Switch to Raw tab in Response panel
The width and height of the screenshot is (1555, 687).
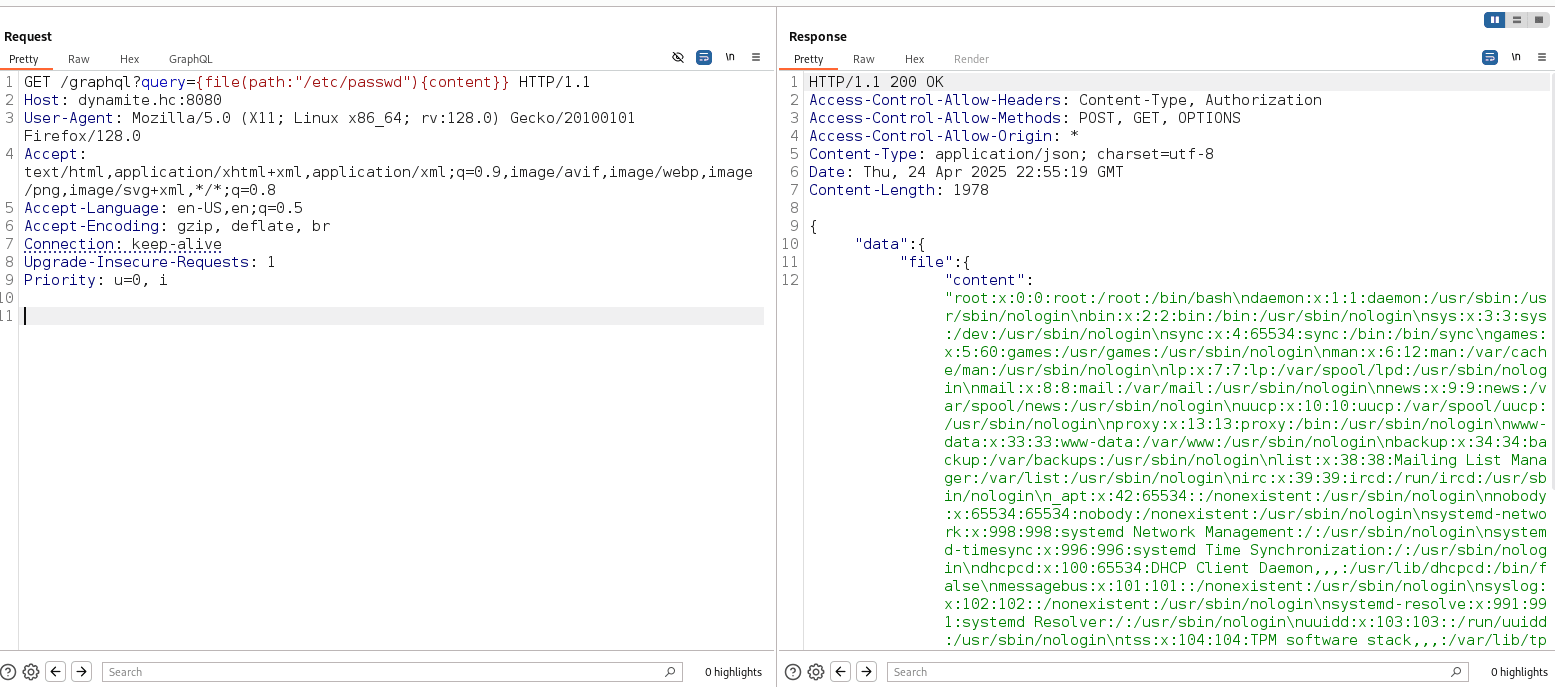click(x=864, y=59)
